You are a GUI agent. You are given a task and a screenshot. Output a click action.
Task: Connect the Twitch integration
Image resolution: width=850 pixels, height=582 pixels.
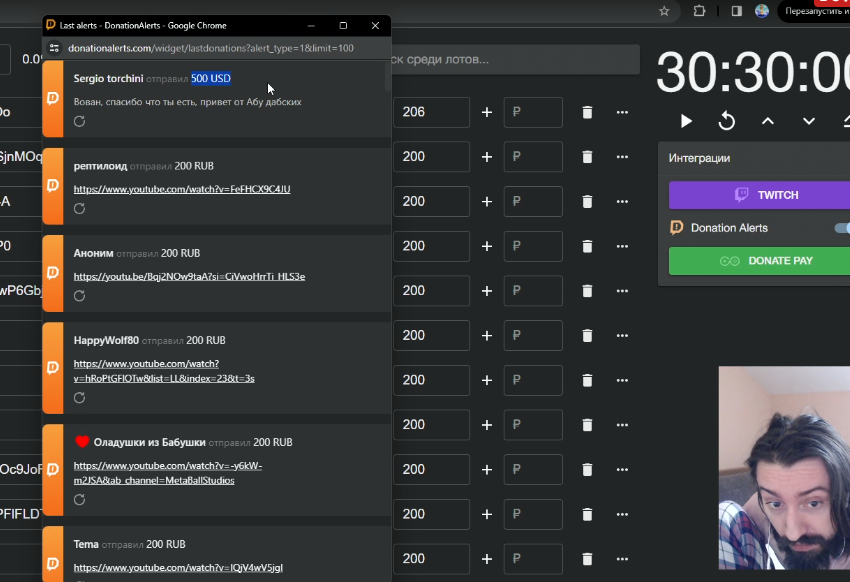(758, 195)
